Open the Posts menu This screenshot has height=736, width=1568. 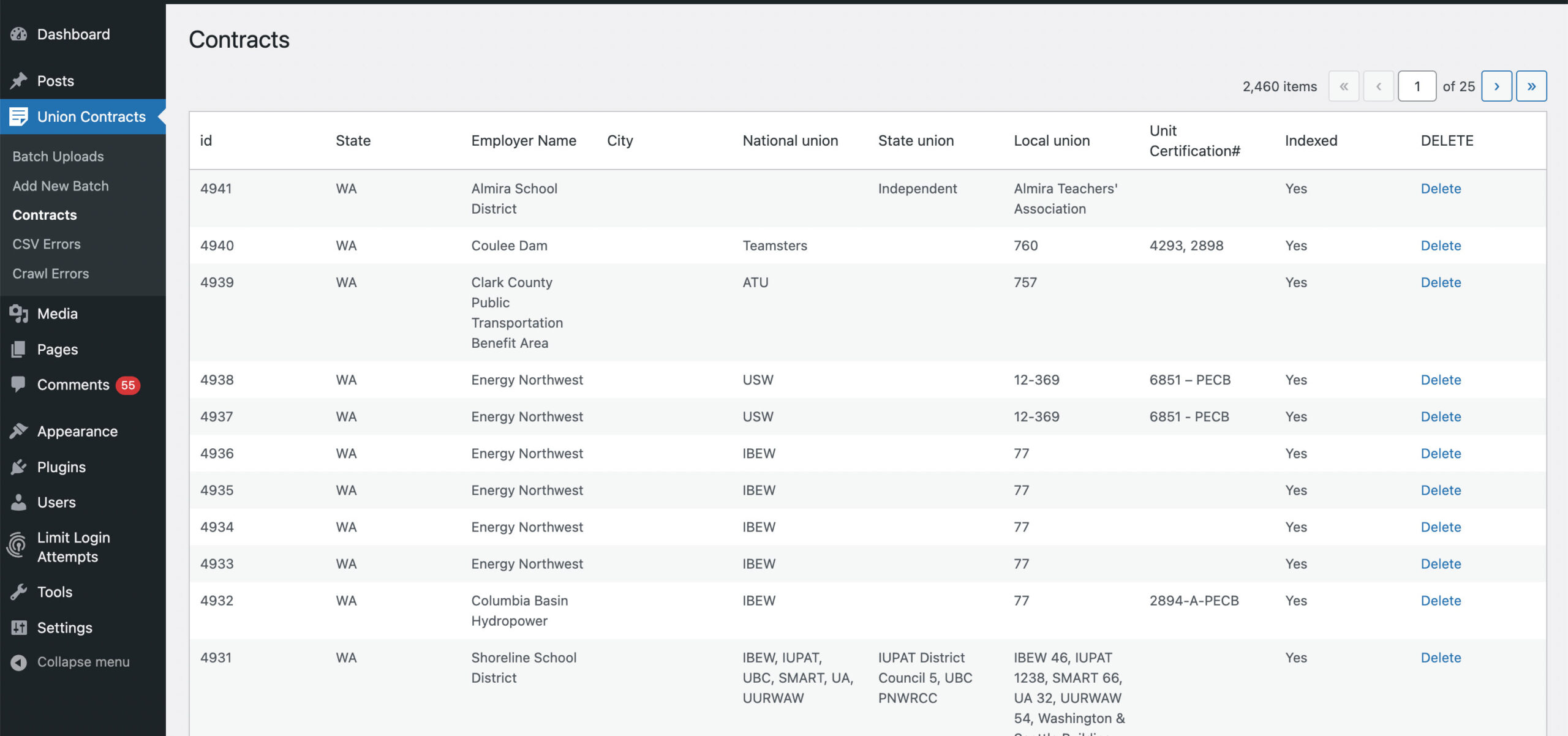point(56,81)
